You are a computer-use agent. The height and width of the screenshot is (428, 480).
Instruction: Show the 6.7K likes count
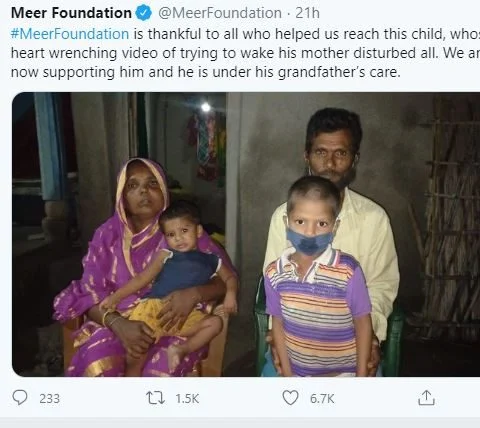coord(322,399)
